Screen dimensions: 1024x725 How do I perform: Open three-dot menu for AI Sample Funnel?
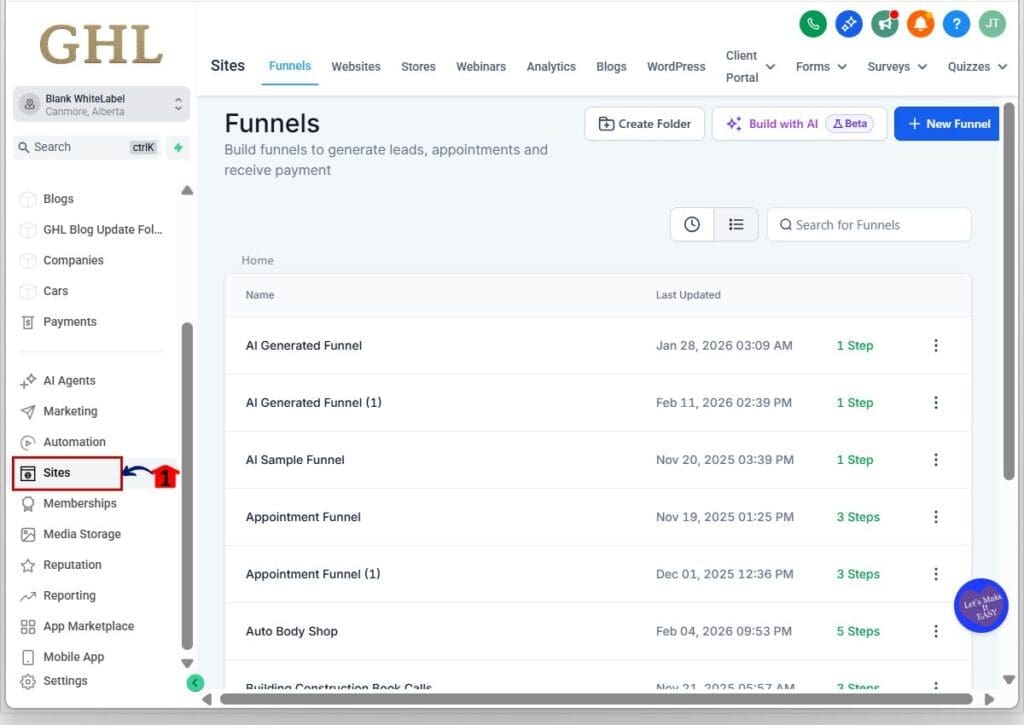[x=936, y=460]
